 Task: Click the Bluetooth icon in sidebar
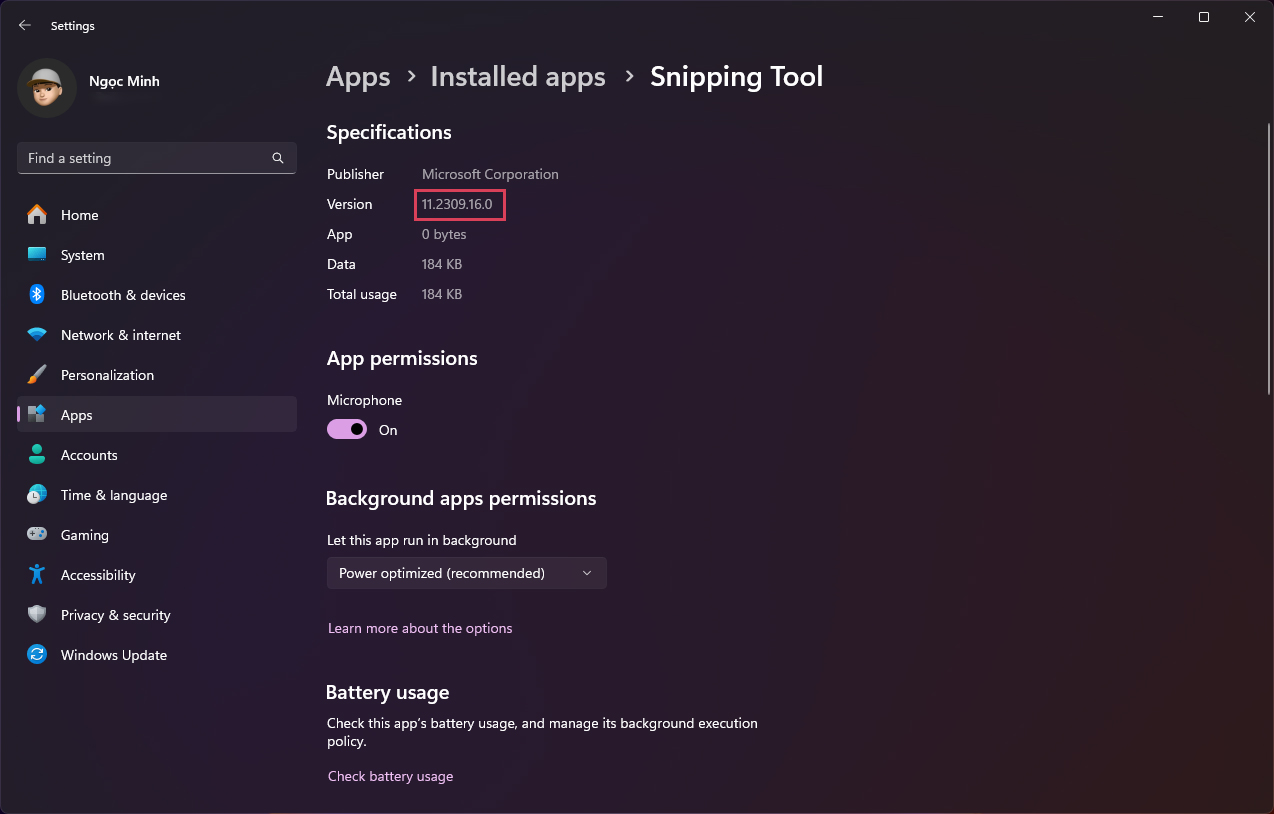pyautogui.click(x=37, y=295)
